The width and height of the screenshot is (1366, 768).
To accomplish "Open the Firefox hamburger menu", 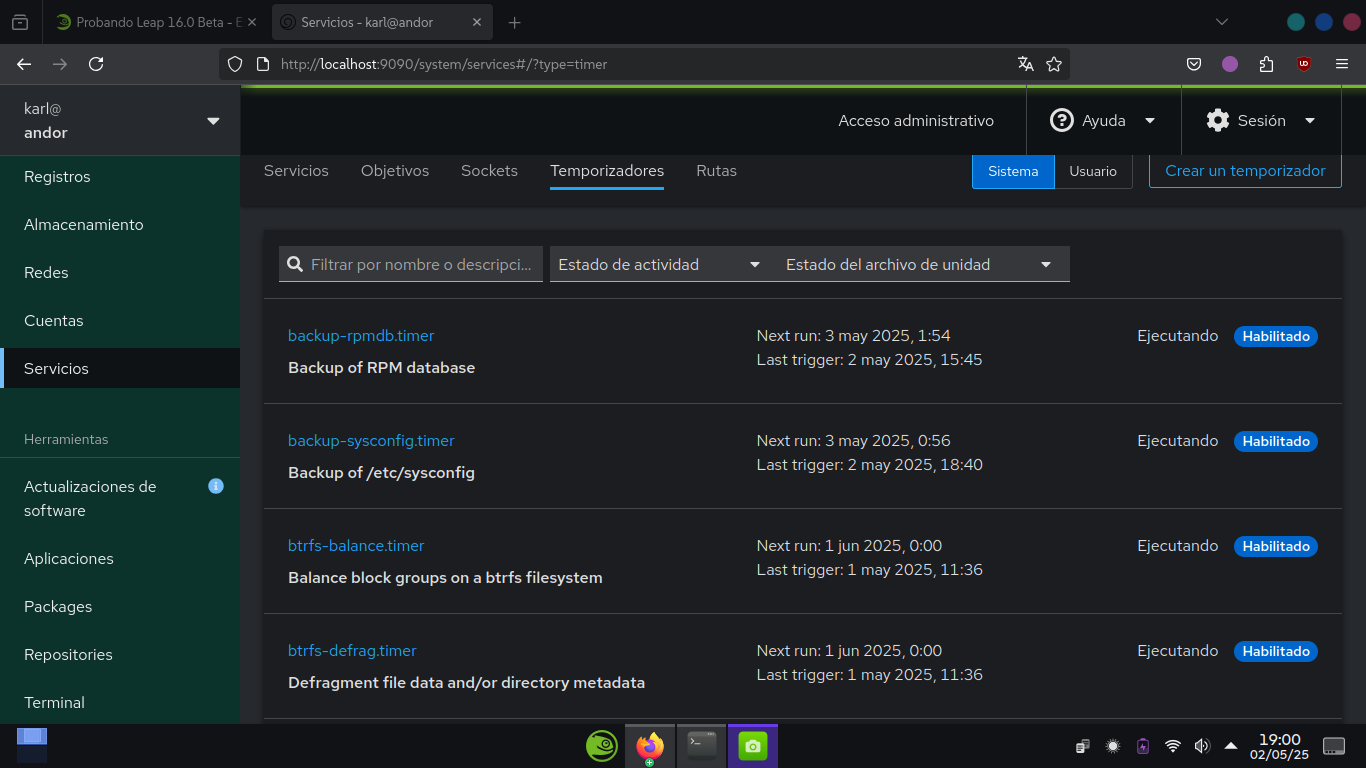I will (1342, 64).
